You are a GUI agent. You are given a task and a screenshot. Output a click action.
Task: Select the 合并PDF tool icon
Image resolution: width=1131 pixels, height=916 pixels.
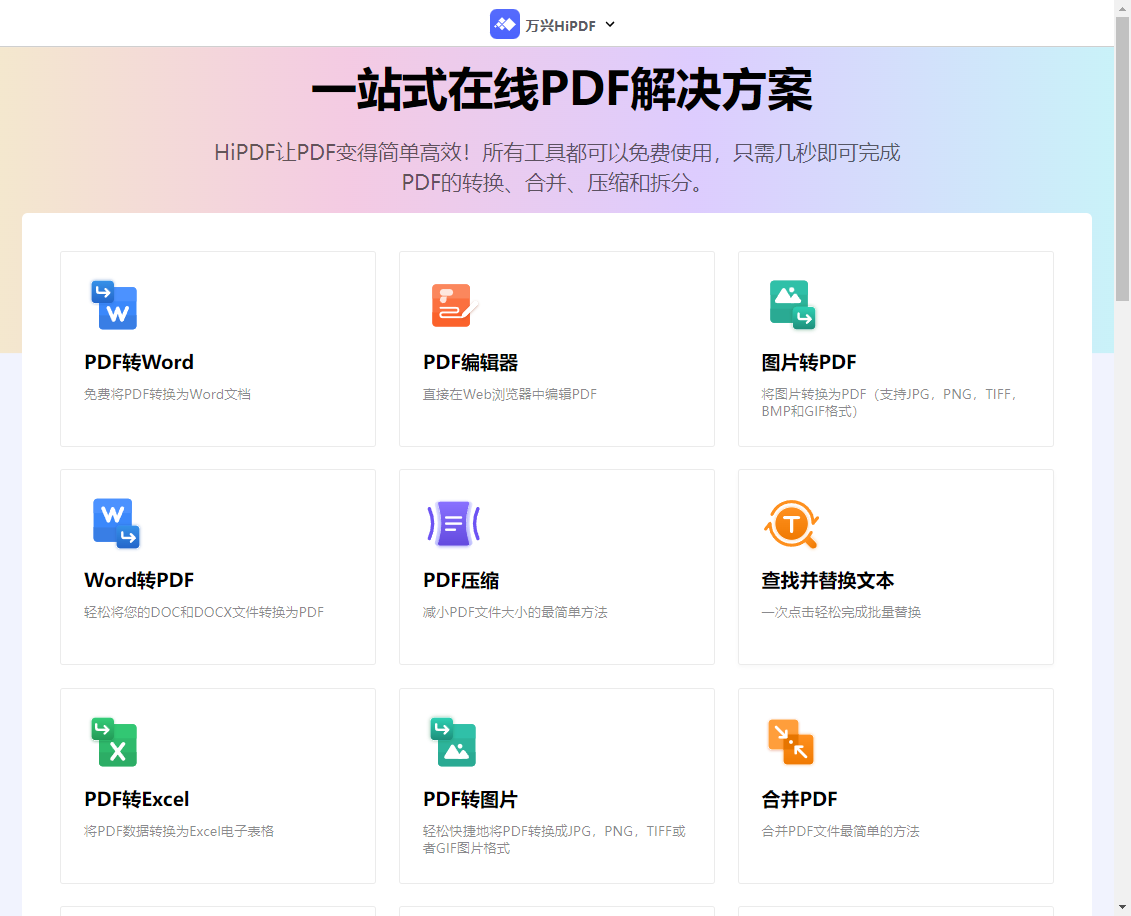click(x=791, y=742)
